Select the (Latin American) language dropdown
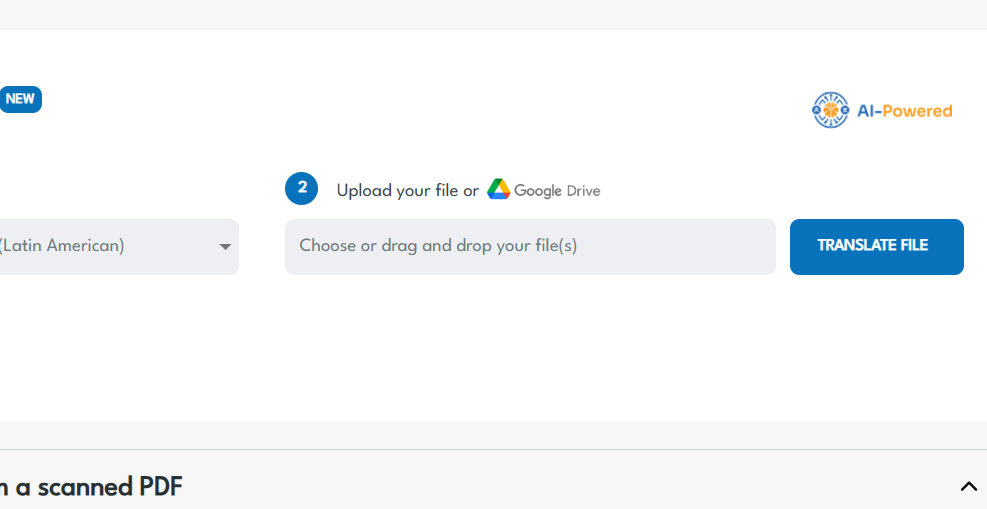Image resolution: width=987 pixels, height=509 pixels. [110, 247]
